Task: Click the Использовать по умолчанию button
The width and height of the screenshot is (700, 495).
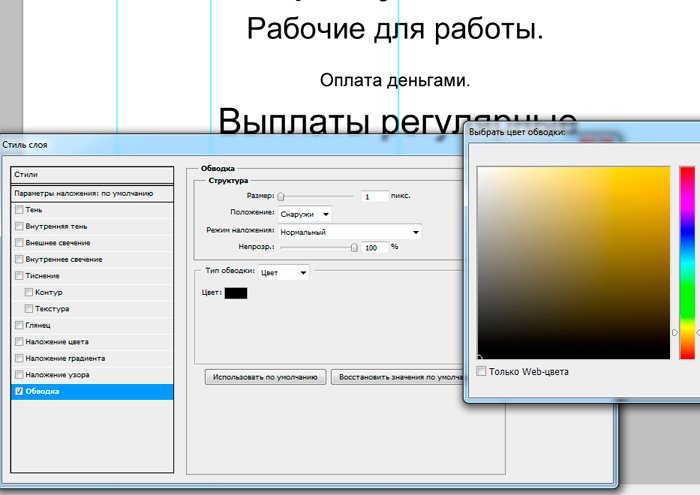Action: coord(265,377)
